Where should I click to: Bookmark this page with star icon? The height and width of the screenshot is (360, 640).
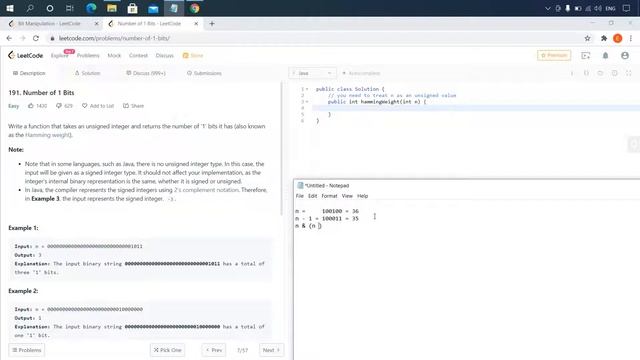click(587, 38)
